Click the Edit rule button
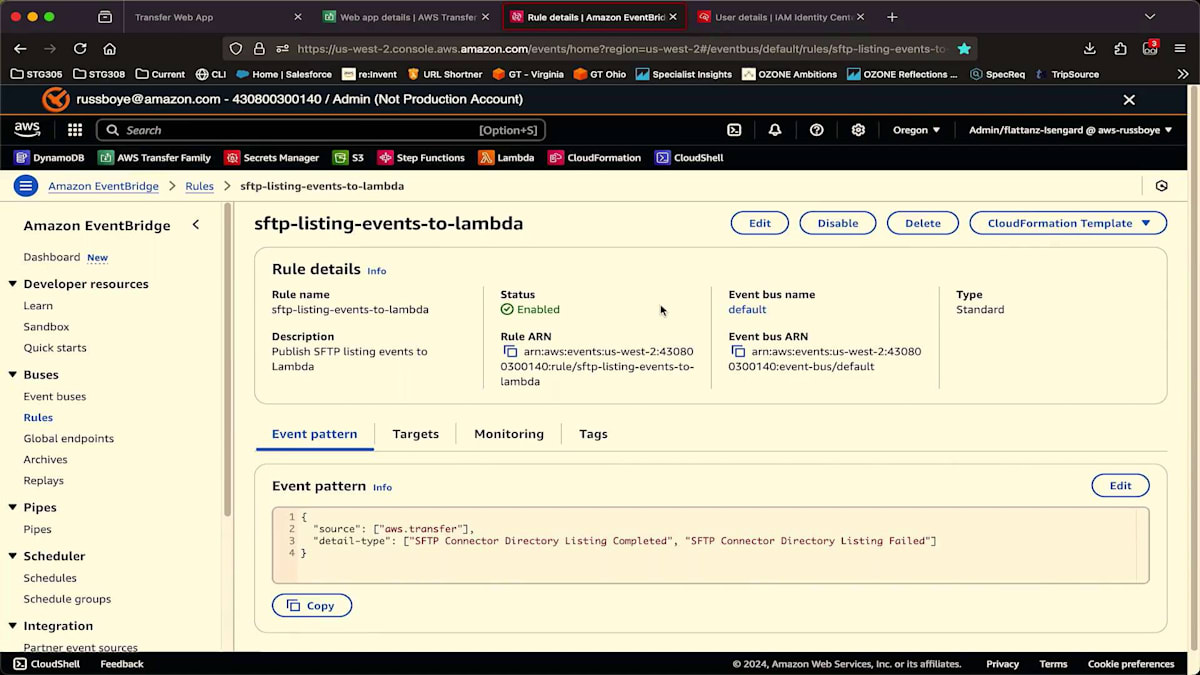This screenshot has width=1200, height=675. pyautogui.click(x=760, y=223)
